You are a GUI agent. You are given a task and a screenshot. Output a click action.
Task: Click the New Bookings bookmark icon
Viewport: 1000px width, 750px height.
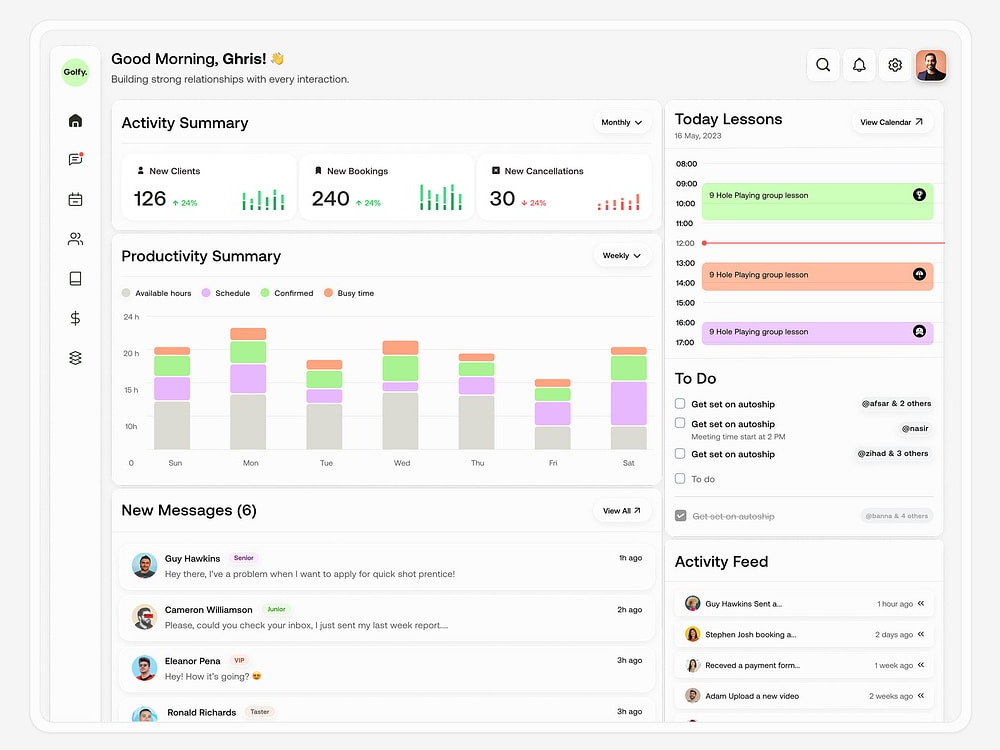(318, 171)
